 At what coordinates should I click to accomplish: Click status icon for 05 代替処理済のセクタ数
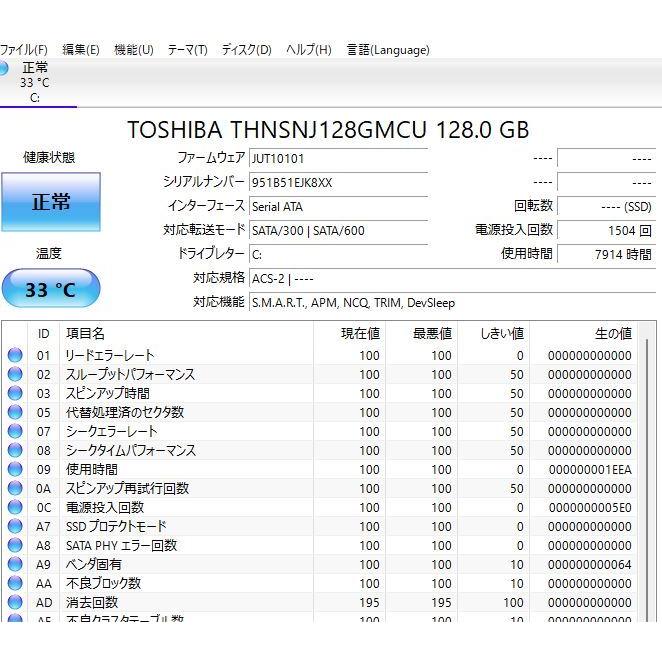(x=15, y=412)
